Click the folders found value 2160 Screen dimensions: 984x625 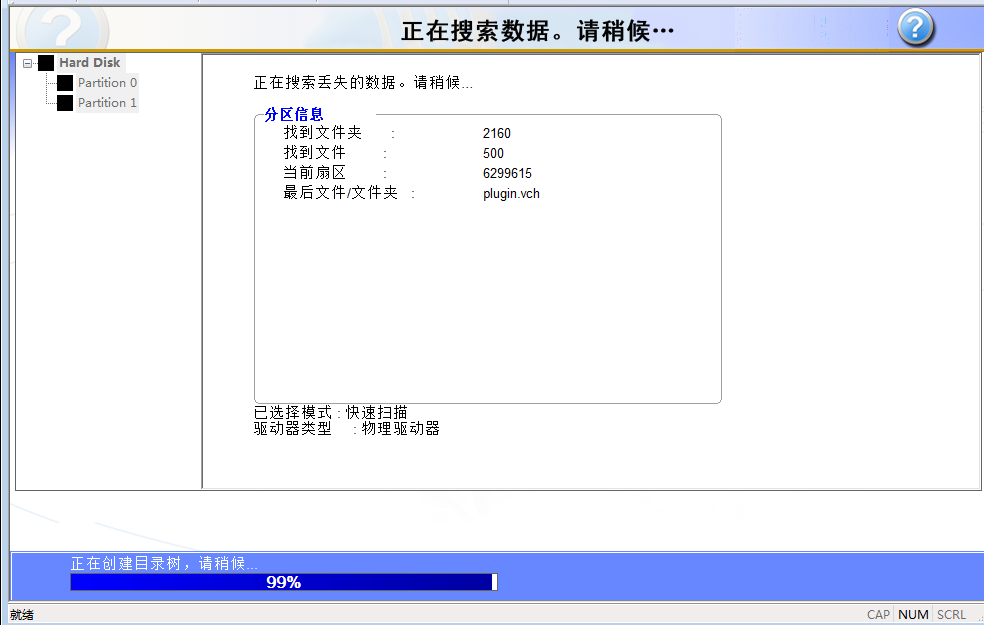pyautogui.click(x=496, y=133)
